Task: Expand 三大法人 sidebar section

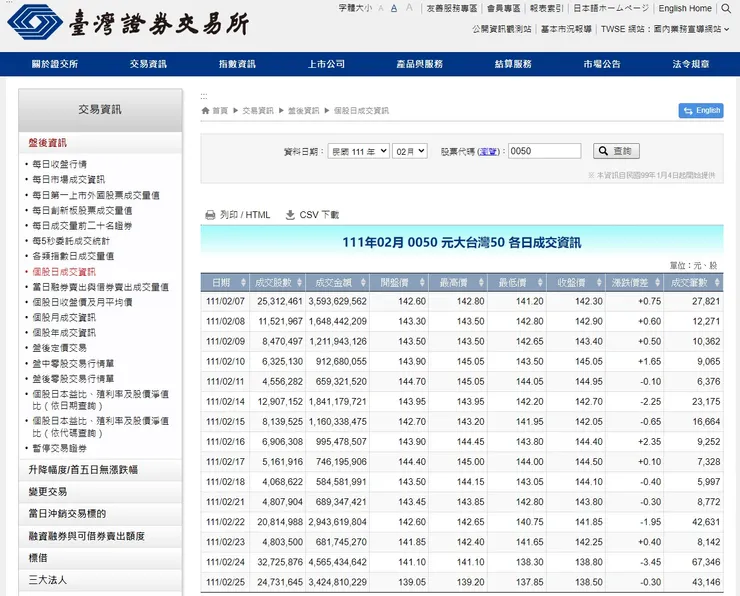Action: [100, 580]
